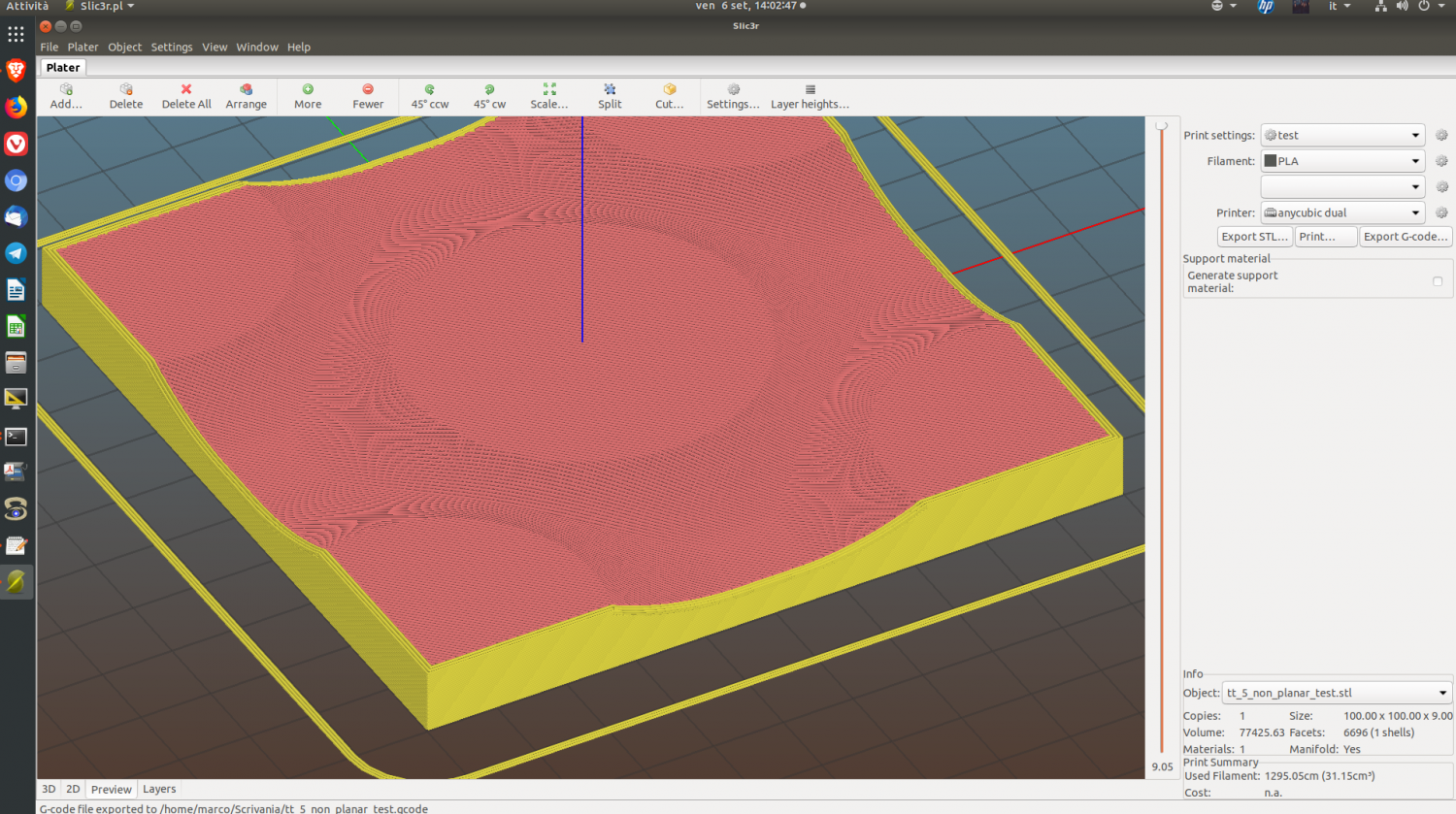Open Print settings preset dropdown
Screen dimensions: 1456x814
pos(1342,136)
